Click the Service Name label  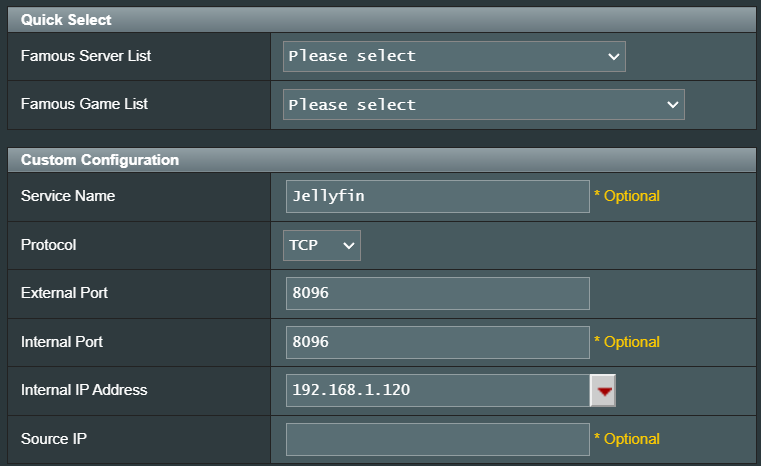coord(68,196)
